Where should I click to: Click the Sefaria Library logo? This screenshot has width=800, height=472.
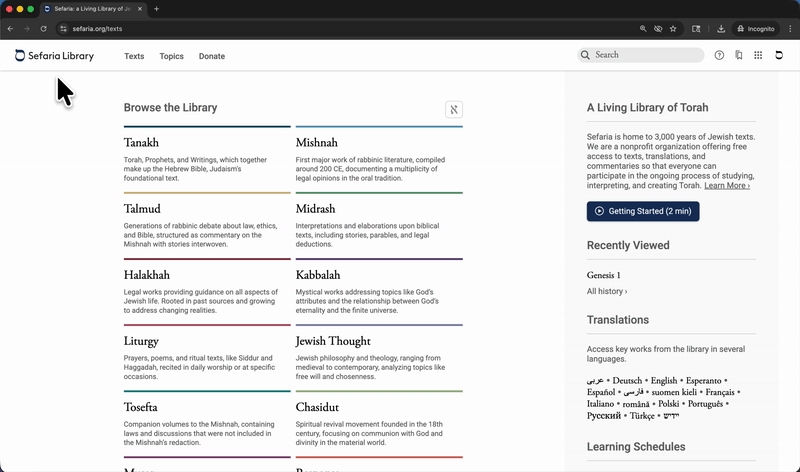[55, 56]
